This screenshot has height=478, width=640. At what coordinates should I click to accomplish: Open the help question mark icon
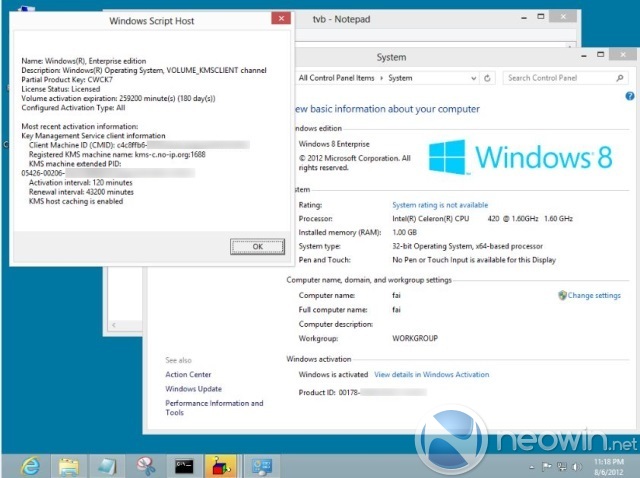(630, 96)
